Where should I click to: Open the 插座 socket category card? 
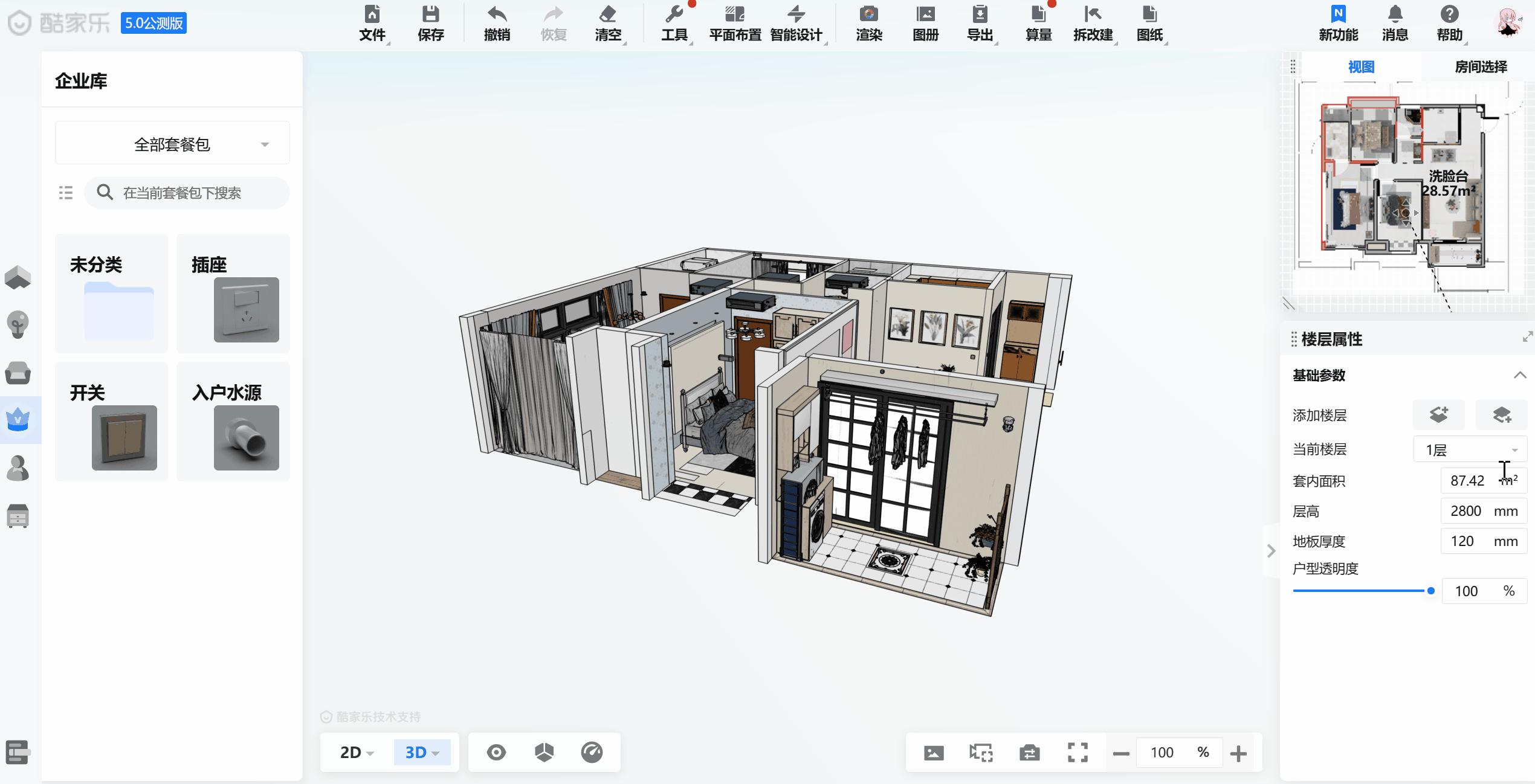tap(233, 293)
